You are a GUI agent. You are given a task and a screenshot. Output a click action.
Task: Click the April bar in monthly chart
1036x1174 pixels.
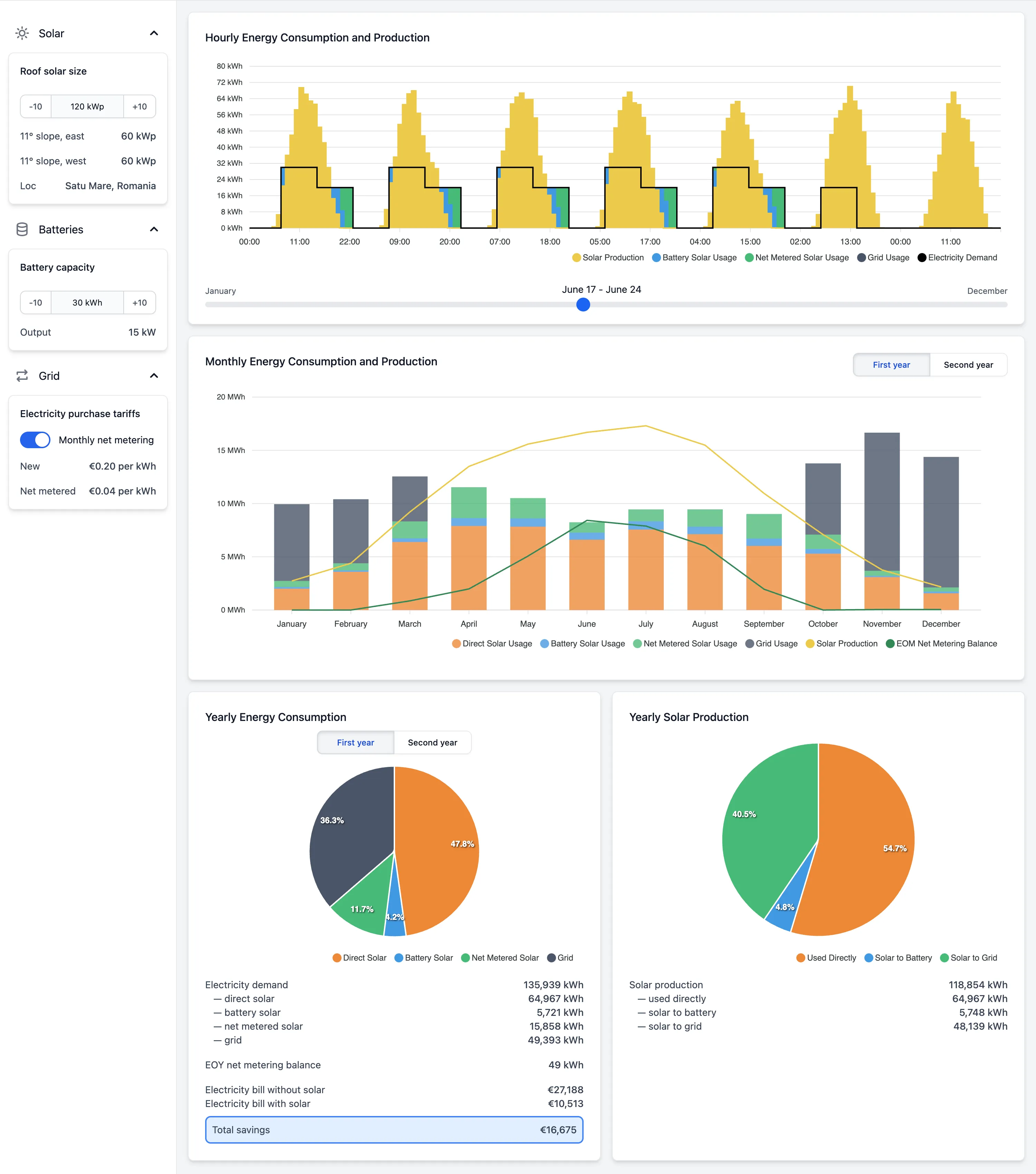(469, 549)
